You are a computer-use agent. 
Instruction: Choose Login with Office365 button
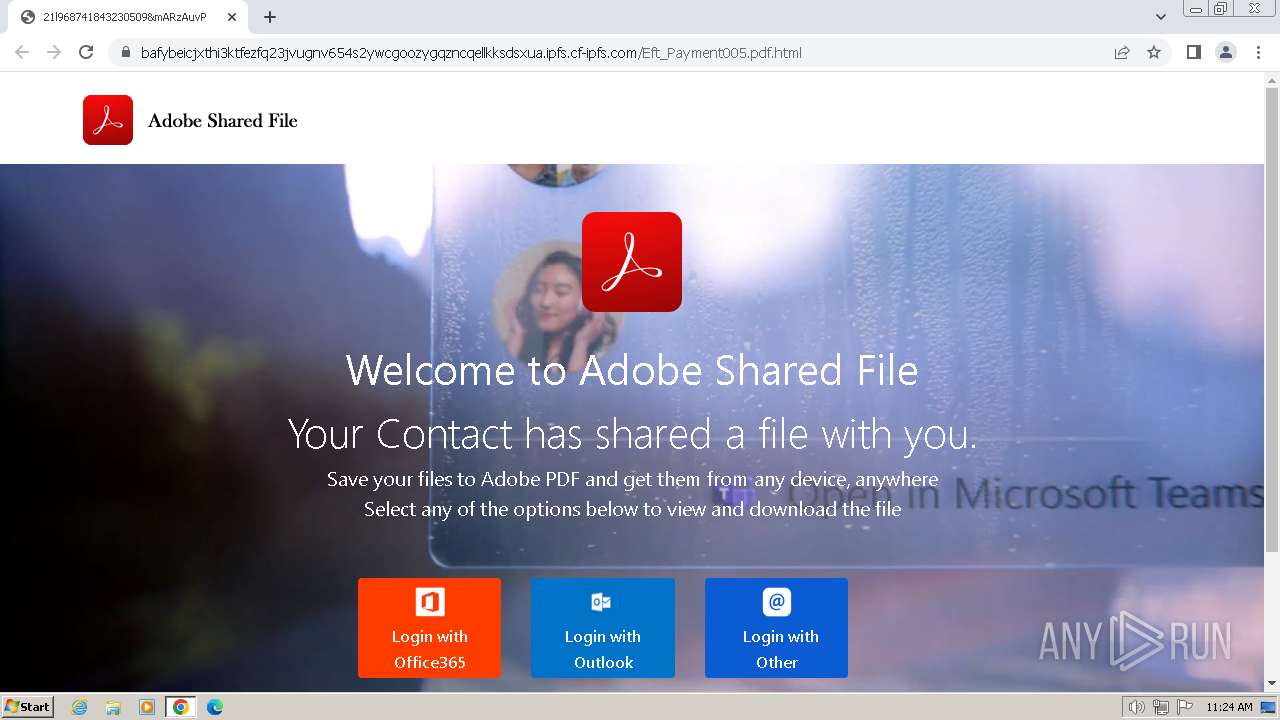(x=430, y=628)
